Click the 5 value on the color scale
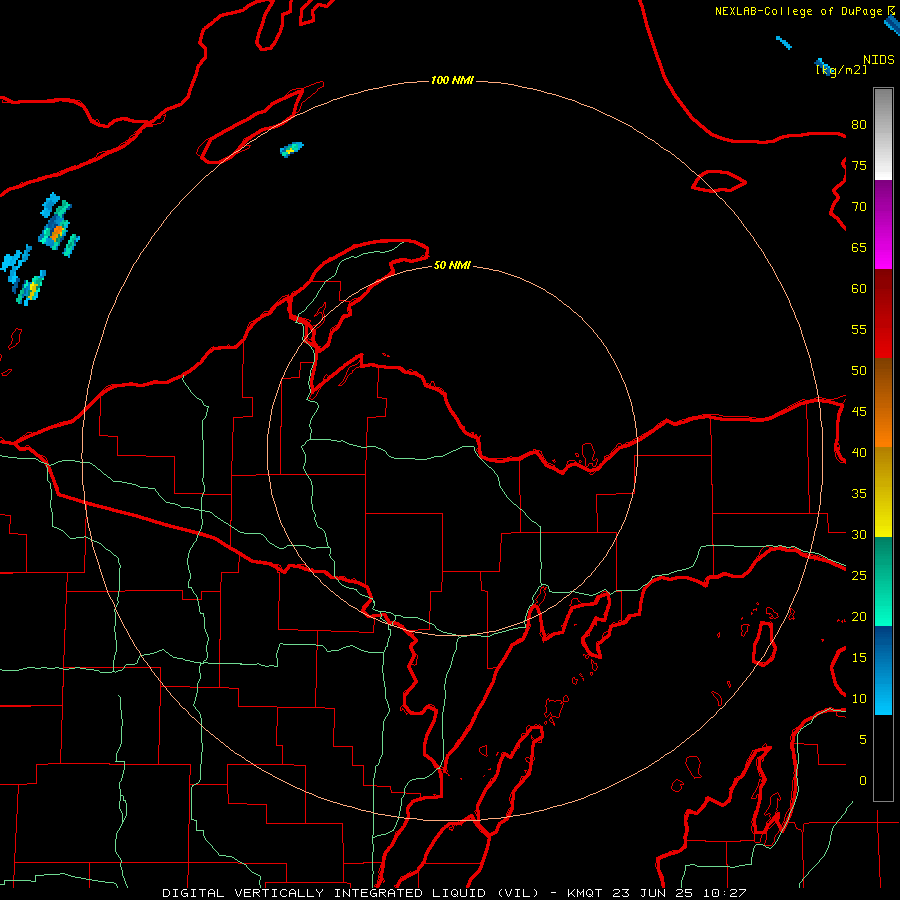This screenshot has height=900, width=900. (863, 739)
